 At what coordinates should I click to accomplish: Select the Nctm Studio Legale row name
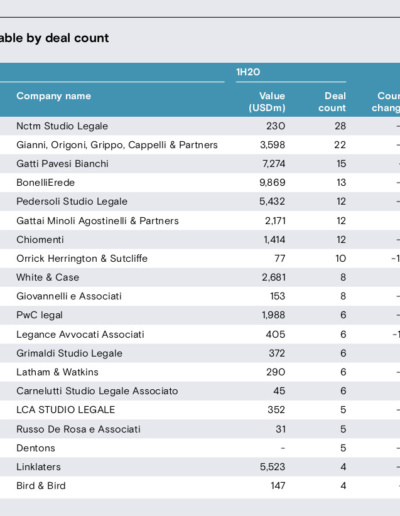coord(62,126)
